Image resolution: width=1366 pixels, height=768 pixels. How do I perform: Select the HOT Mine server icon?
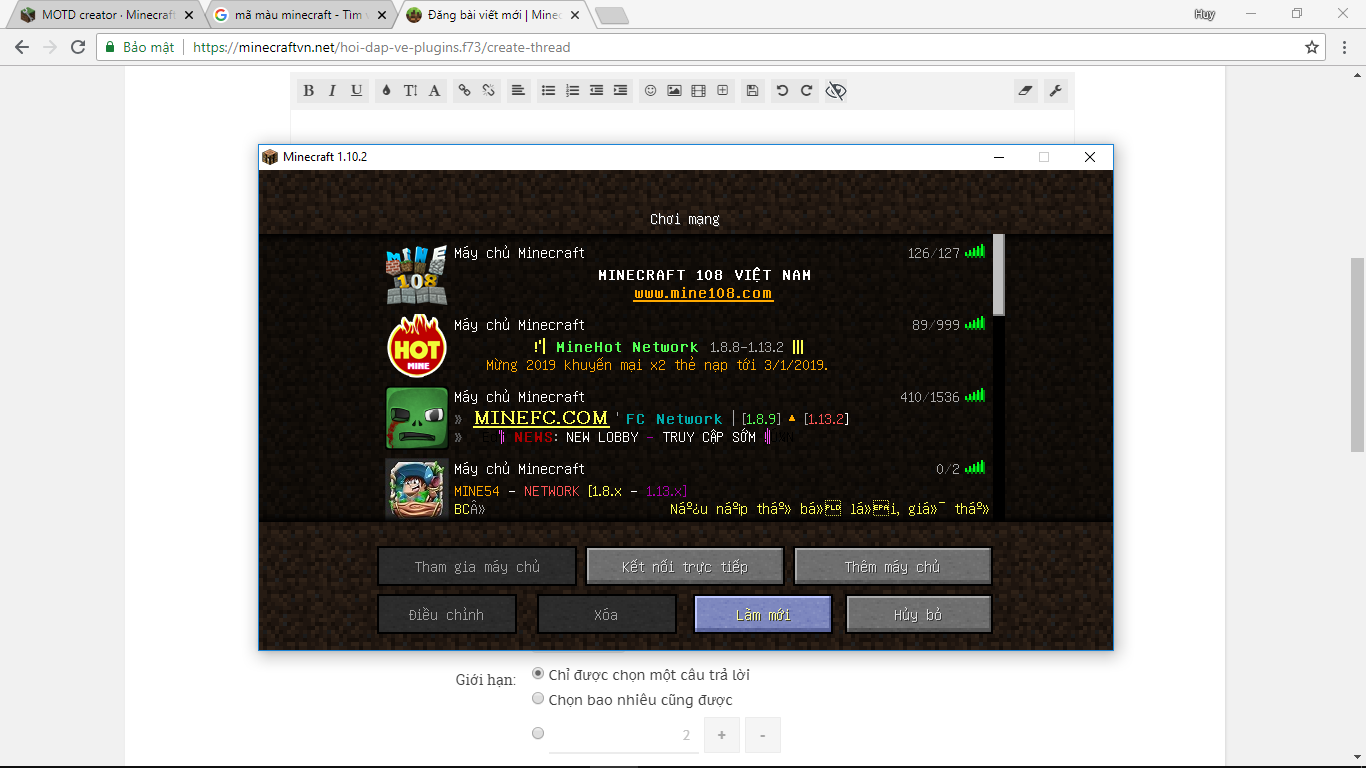417,347
